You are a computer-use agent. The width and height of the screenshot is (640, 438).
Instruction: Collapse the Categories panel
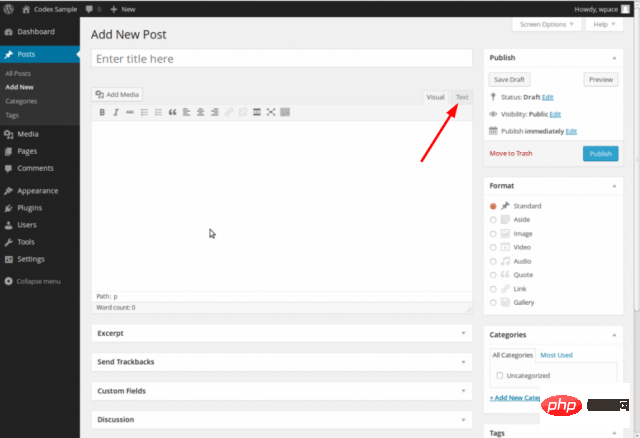click(x=614, y=335)
